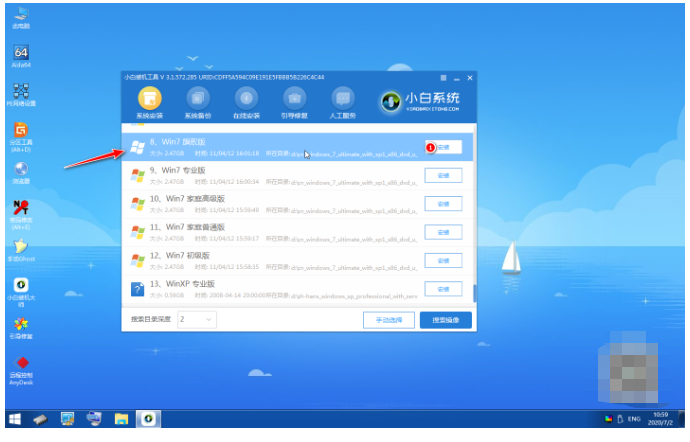
Task: Click 安装 button for Win7 家庭高级版
Action: [x=443, y=204]
